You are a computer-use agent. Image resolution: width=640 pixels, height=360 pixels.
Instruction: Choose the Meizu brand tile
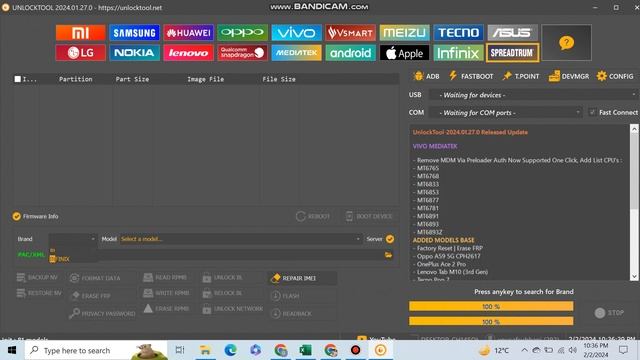click(x=404, y=33)
